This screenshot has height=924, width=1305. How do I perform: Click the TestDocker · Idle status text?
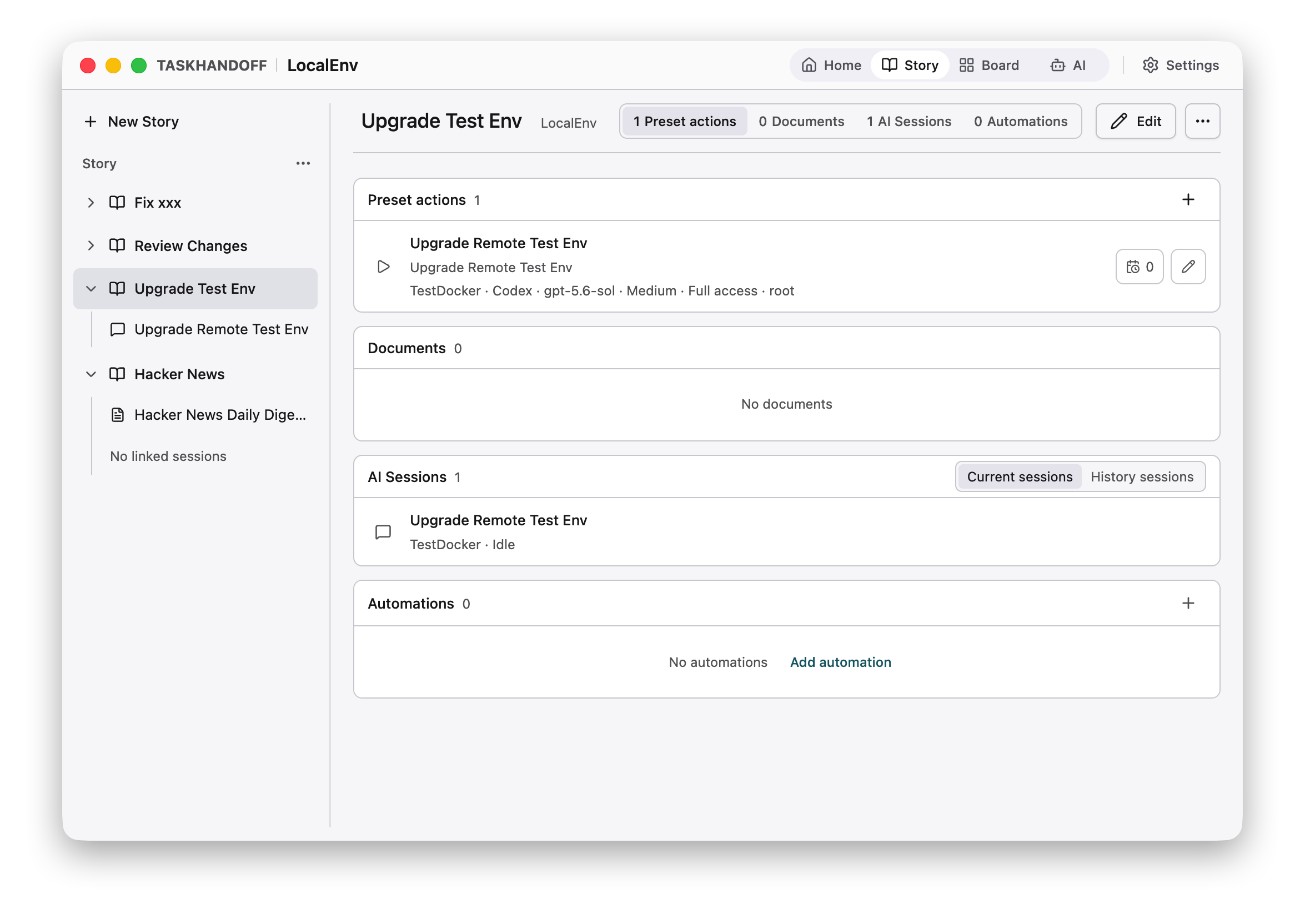click(x=462, y=544)
